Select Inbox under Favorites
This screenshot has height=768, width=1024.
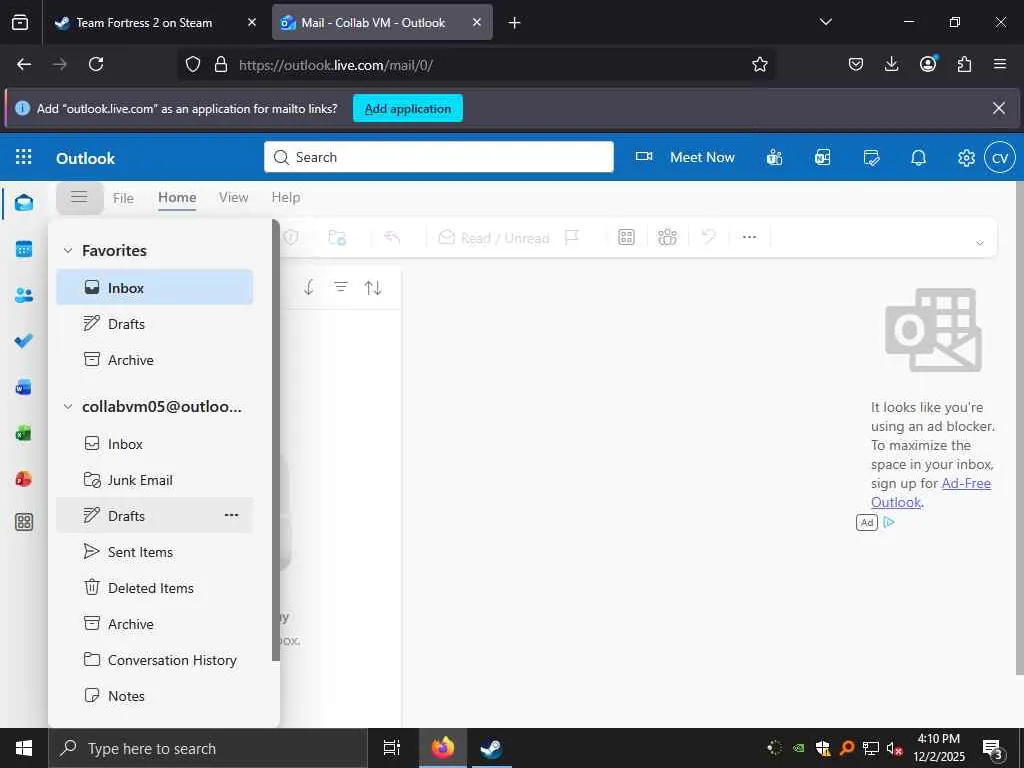(154, 287)
